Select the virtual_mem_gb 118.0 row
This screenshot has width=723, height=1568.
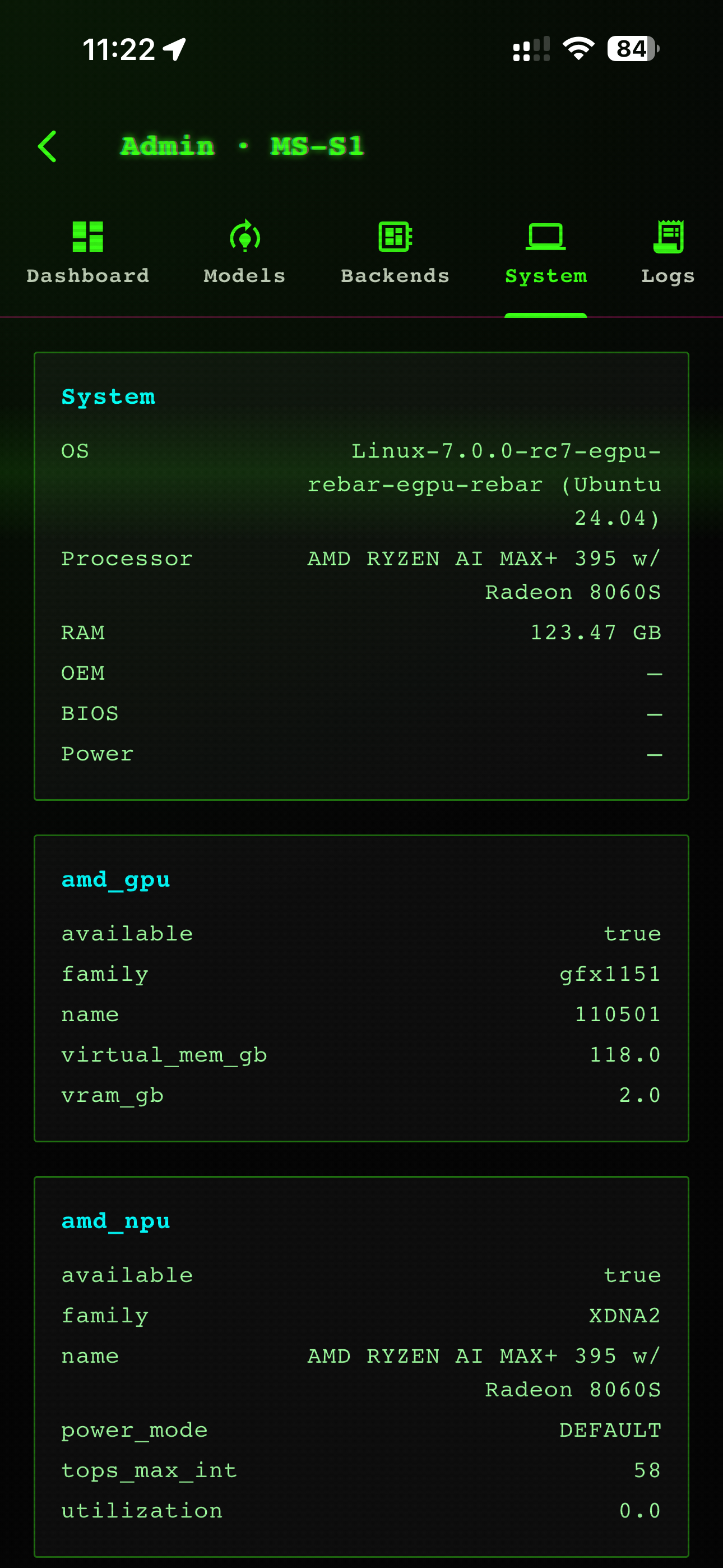361,1055
